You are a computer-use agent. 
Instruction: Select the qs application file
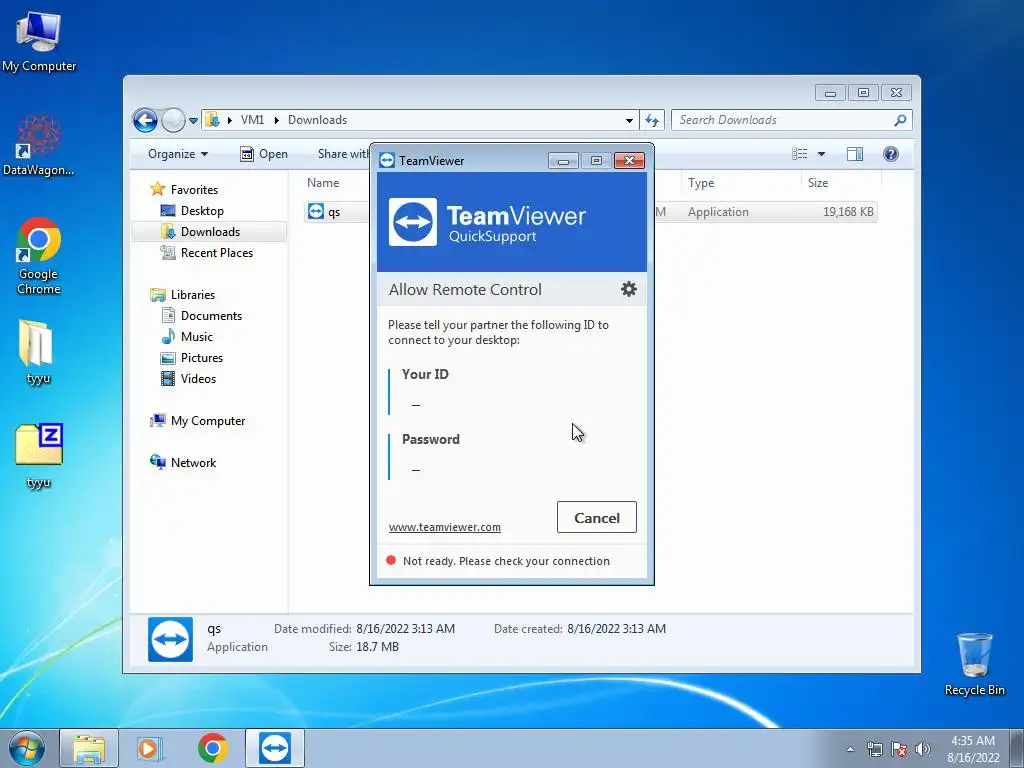333,212
